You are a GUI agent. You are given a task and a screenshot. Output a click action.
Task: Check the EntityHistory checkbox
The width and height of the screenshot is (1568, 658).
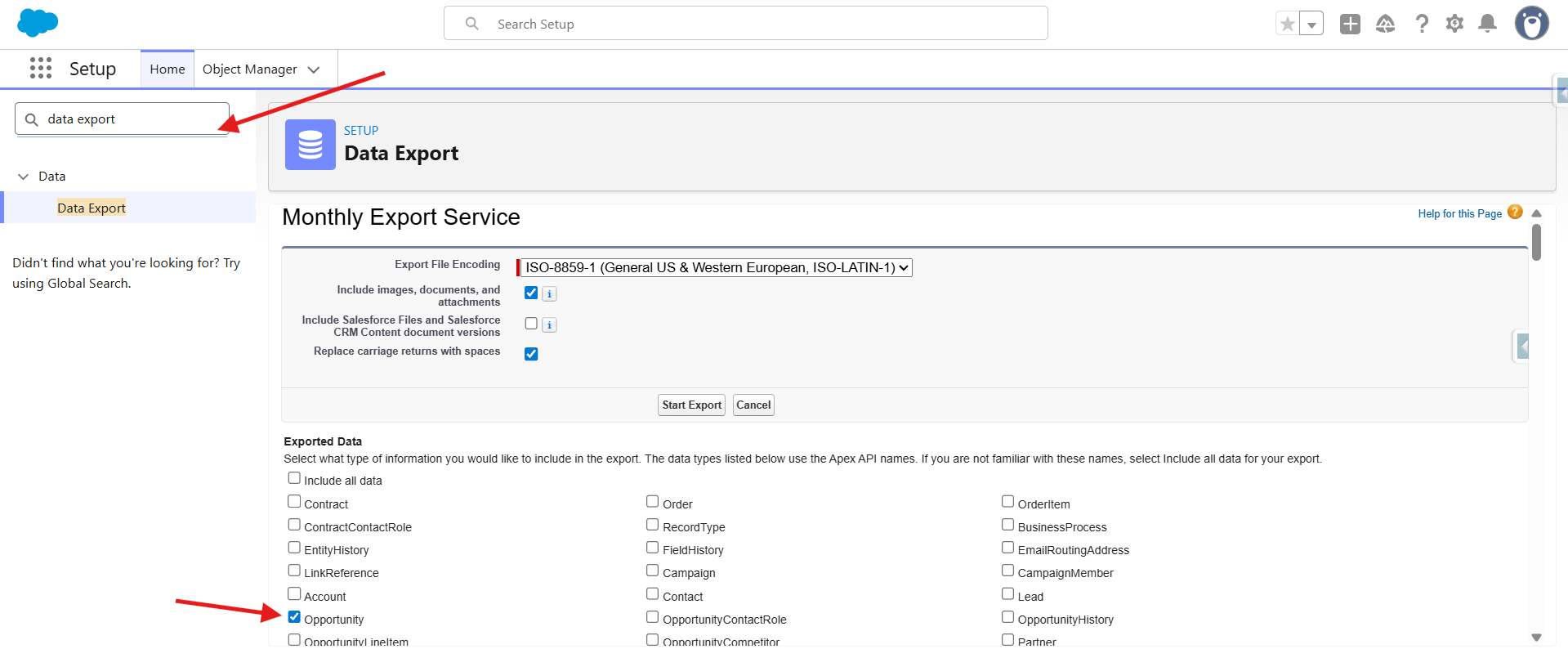pyautogui.click(x=294, y=548)
